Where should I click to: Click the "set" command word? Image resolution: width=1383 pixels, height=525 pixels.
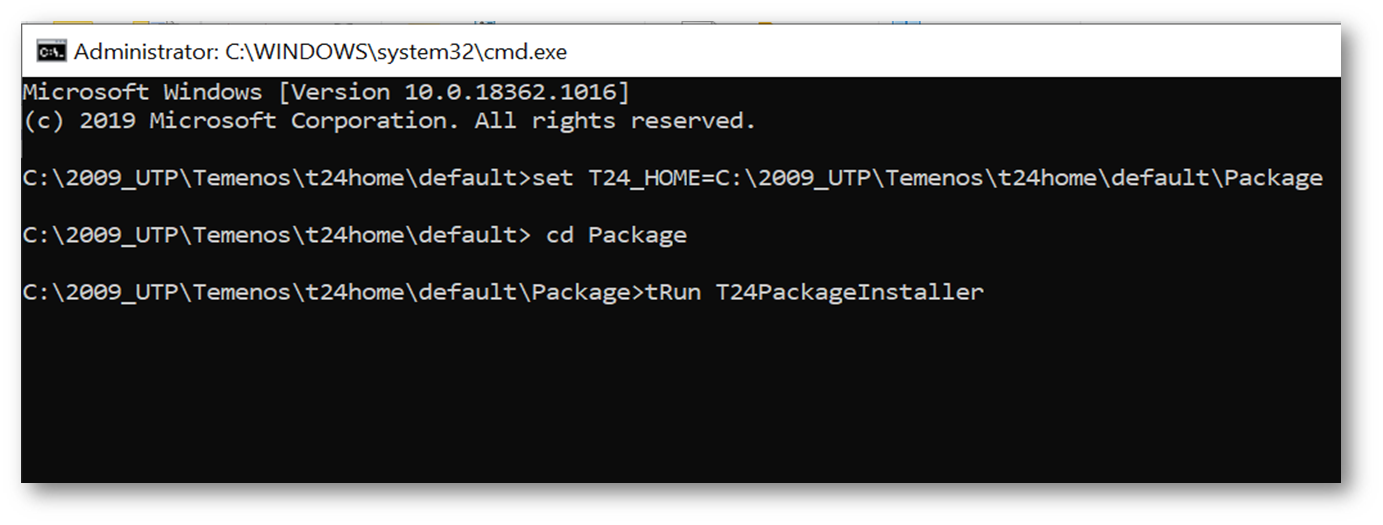(x=553, y=179)
